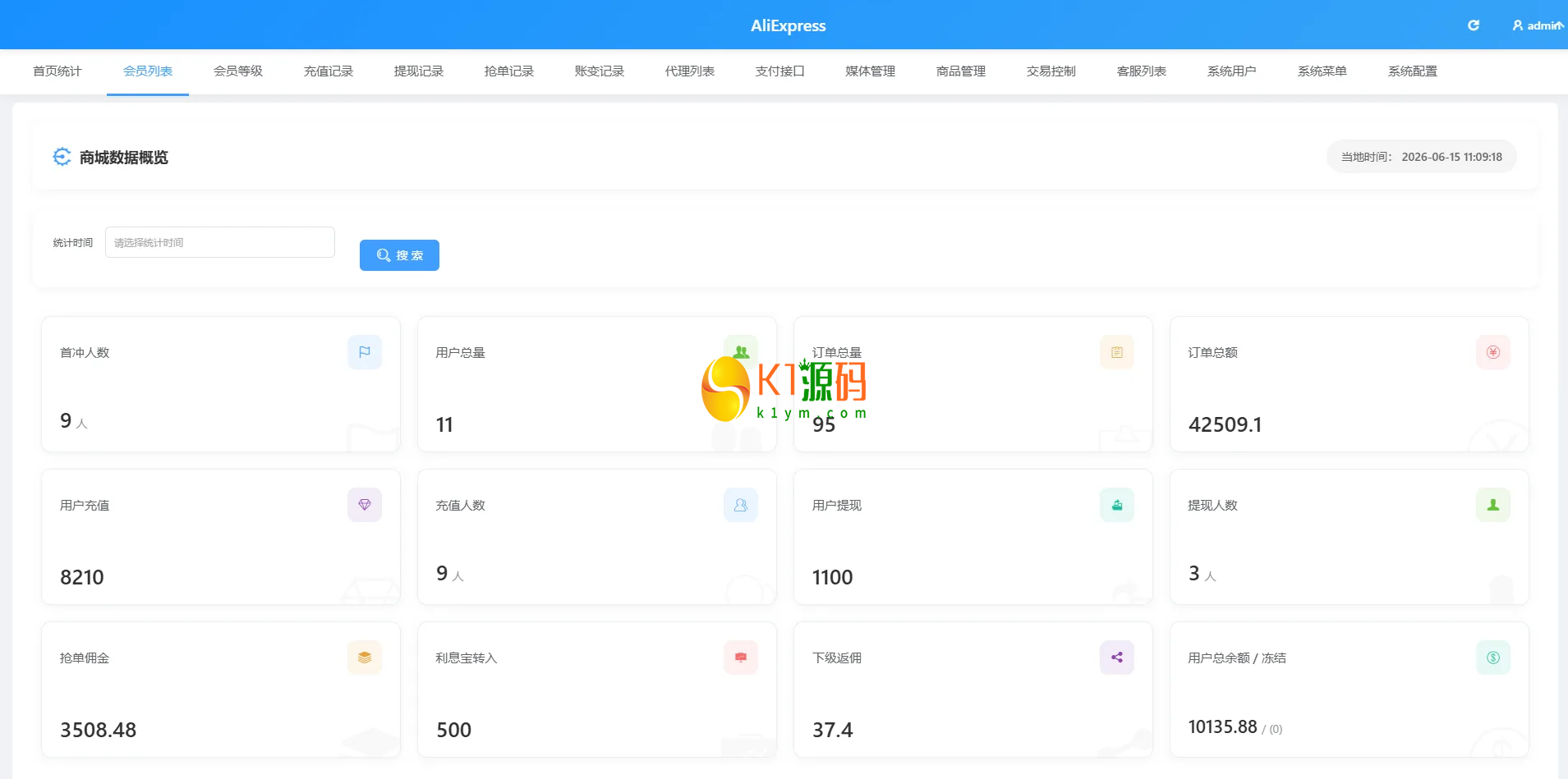Open the 首页统计 tab
This screenshot has height=779, width=1568.
[x=57, y=71]
